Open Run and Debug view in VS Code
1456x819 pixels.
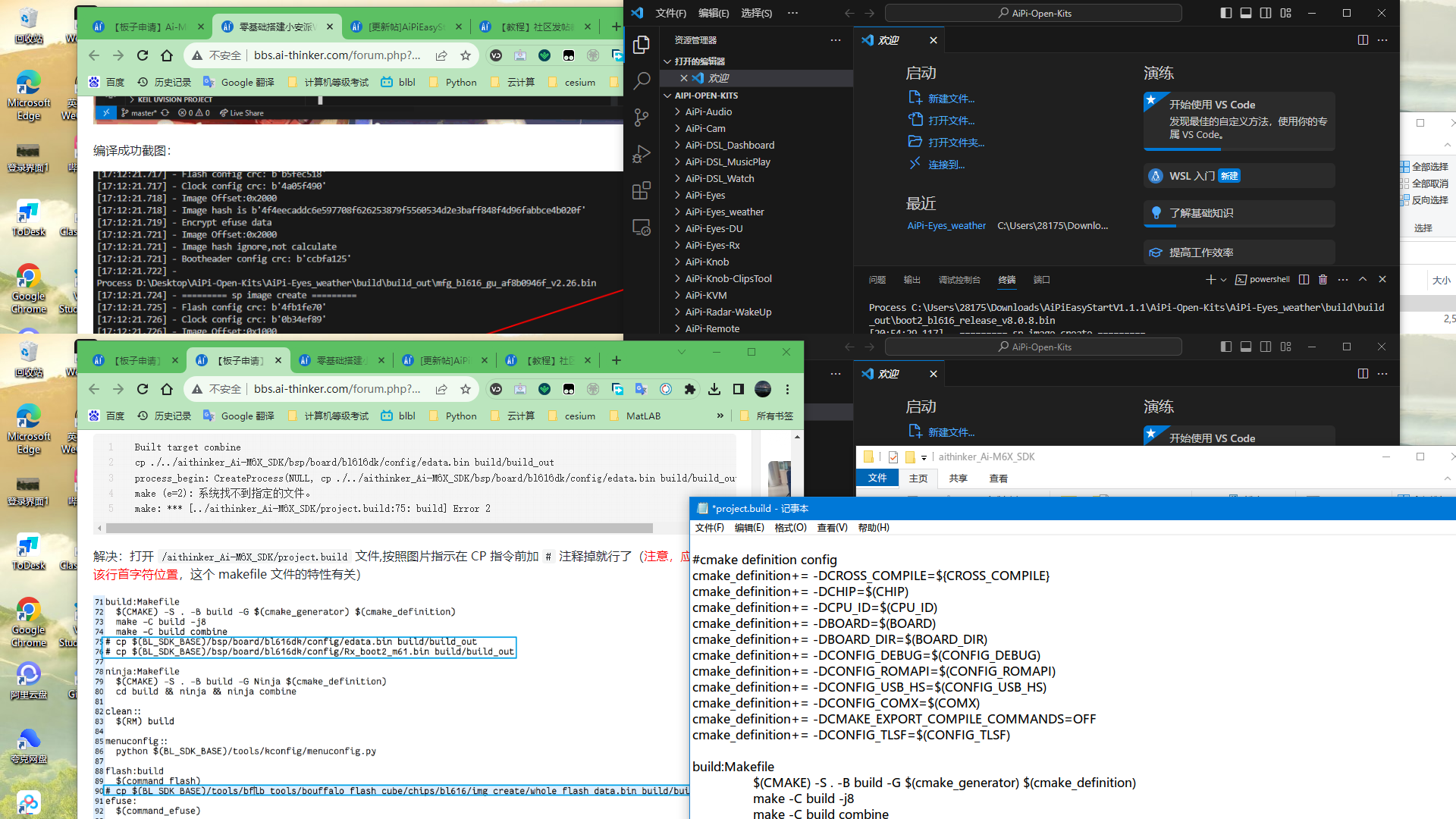tap(642, 154)
